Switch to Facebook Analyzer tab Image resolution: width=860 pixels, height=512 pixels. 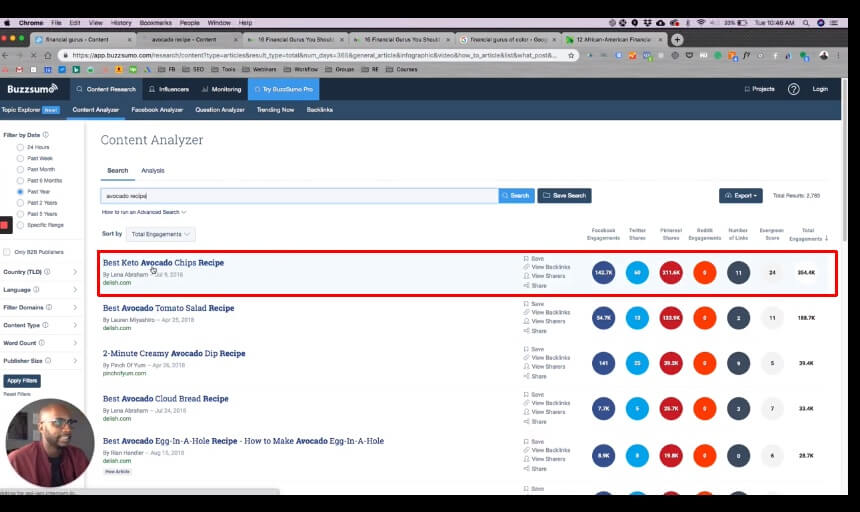pyautogui.click(x=157, y=110)
